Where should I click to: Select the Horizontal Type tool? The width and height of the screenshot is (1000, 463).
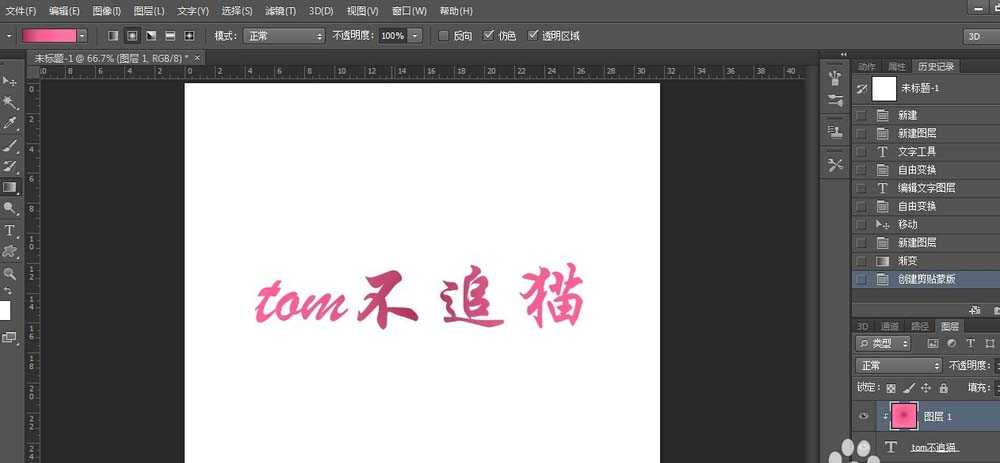coord(10,230)
